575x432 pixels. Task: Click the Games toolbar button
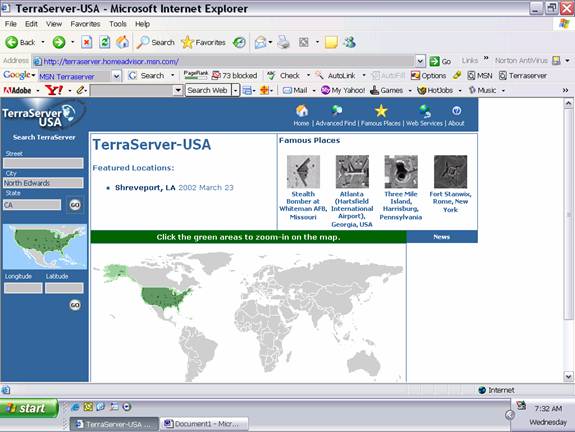click(x=387, y=90)
